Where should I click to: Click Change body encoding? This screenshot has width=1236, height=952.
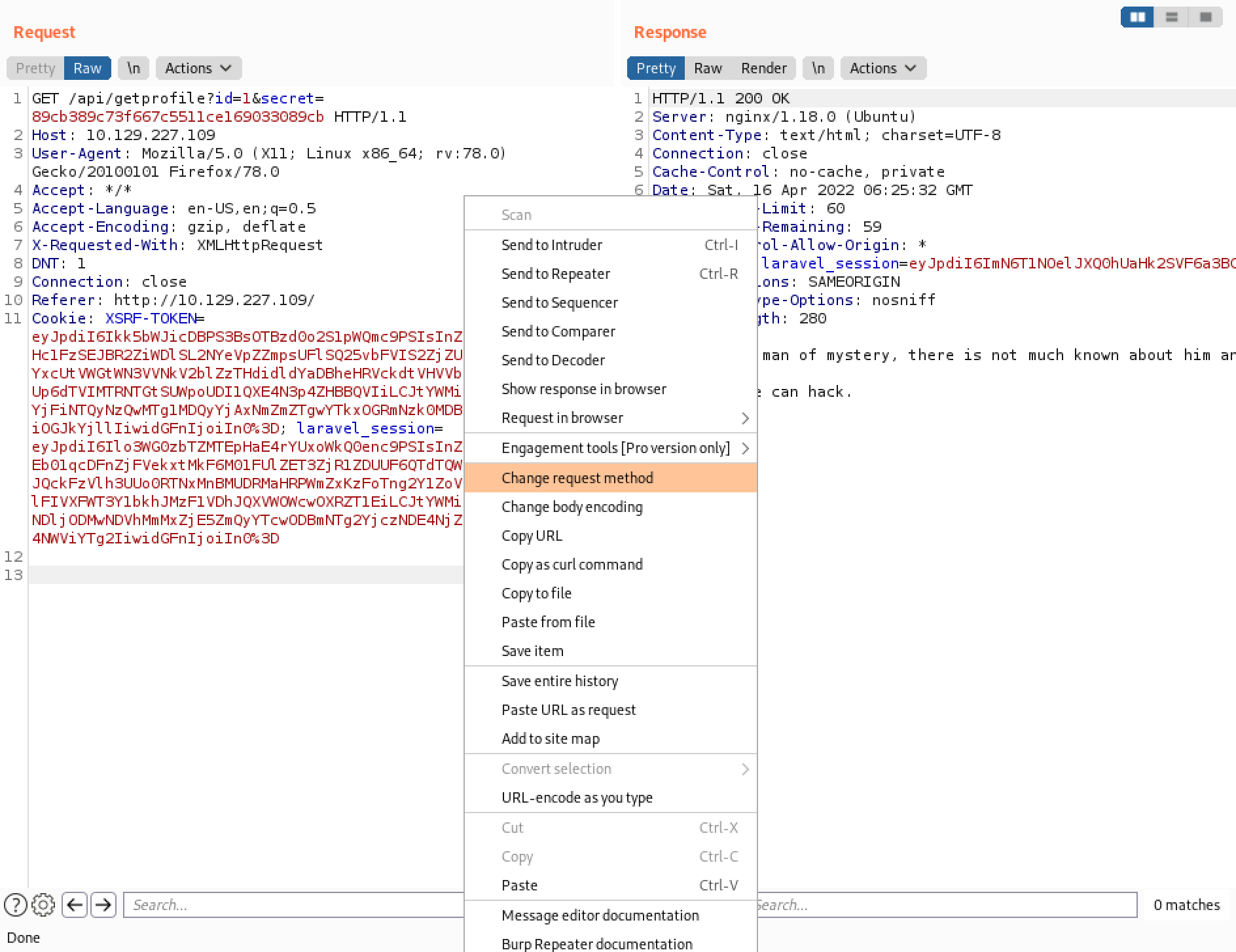pos(610,507)
